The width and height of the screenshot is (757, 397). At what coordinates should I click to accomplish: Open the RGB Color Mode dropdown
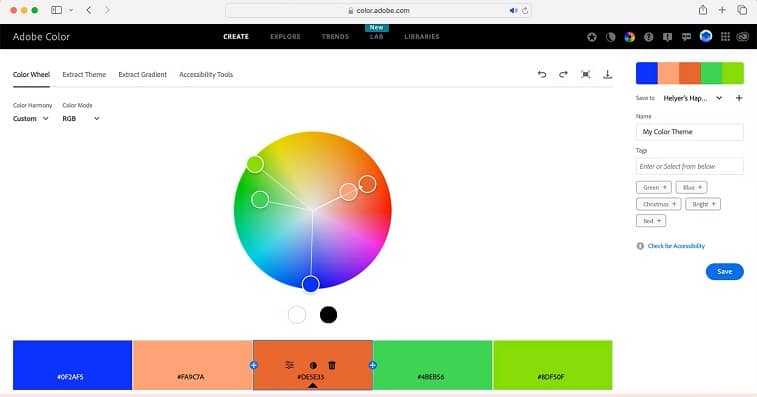point(81,118)
